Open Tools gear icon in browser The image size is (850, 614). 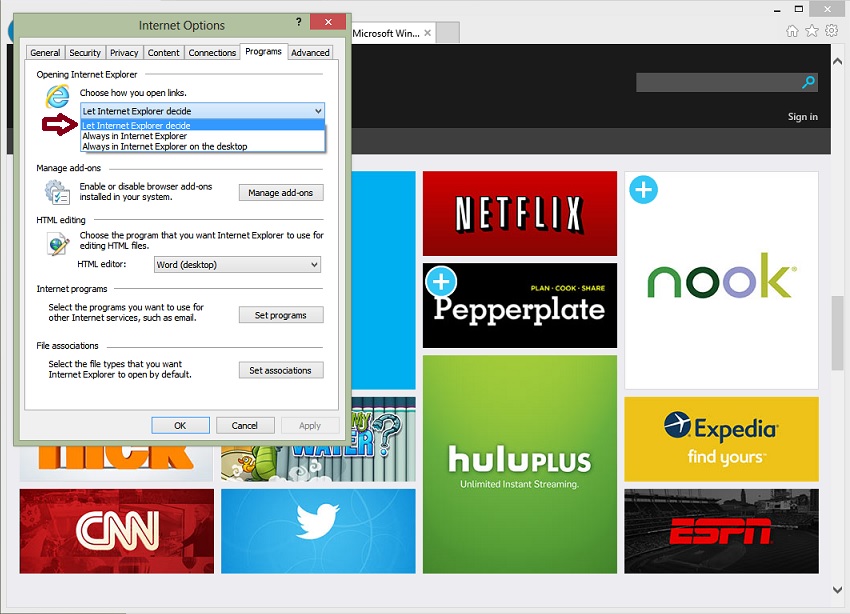pyautogui.click(x=832, y=30)
